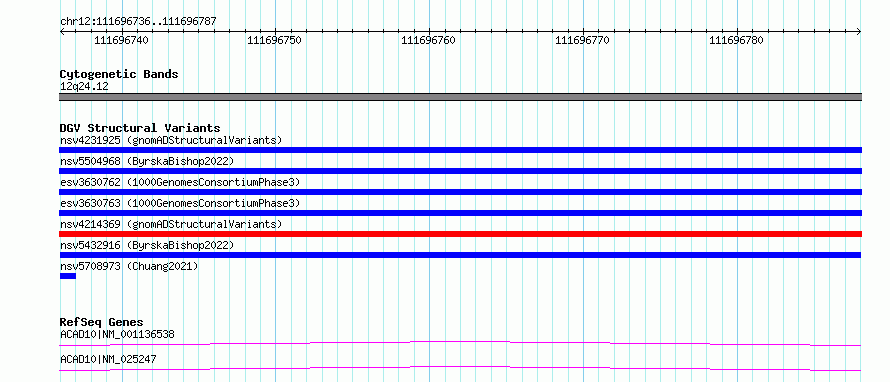Click the red bar for nsv4214369
The image size is (890, 382).
click(x=460, y=234)
